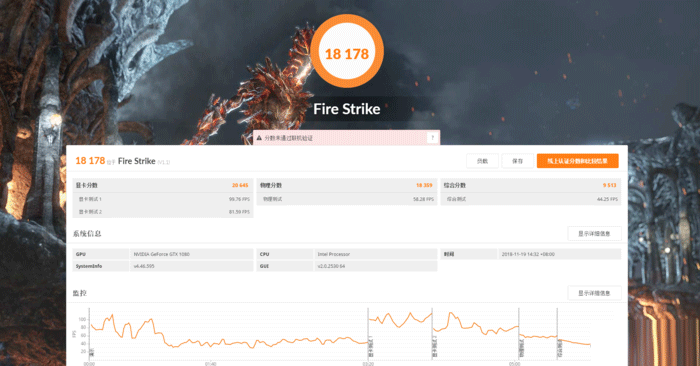
Task: Select the graphics test 2 row 81.59 FPS
Action: (x=163, y=212)
